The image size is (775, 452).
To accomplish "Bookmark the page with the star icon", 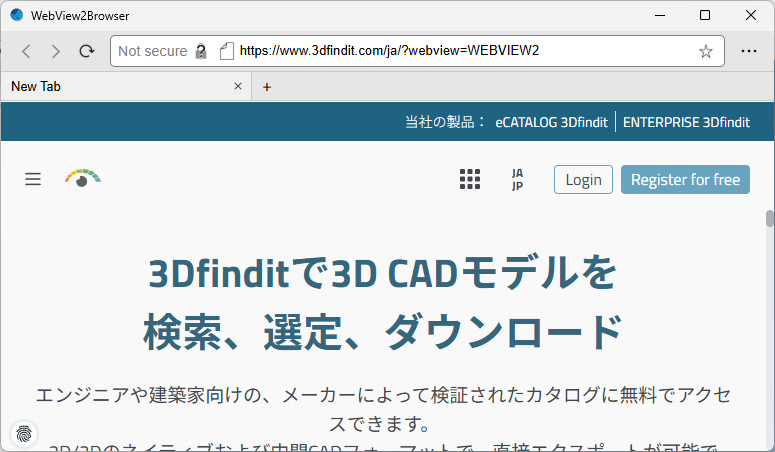I will (x=706, y=51).
